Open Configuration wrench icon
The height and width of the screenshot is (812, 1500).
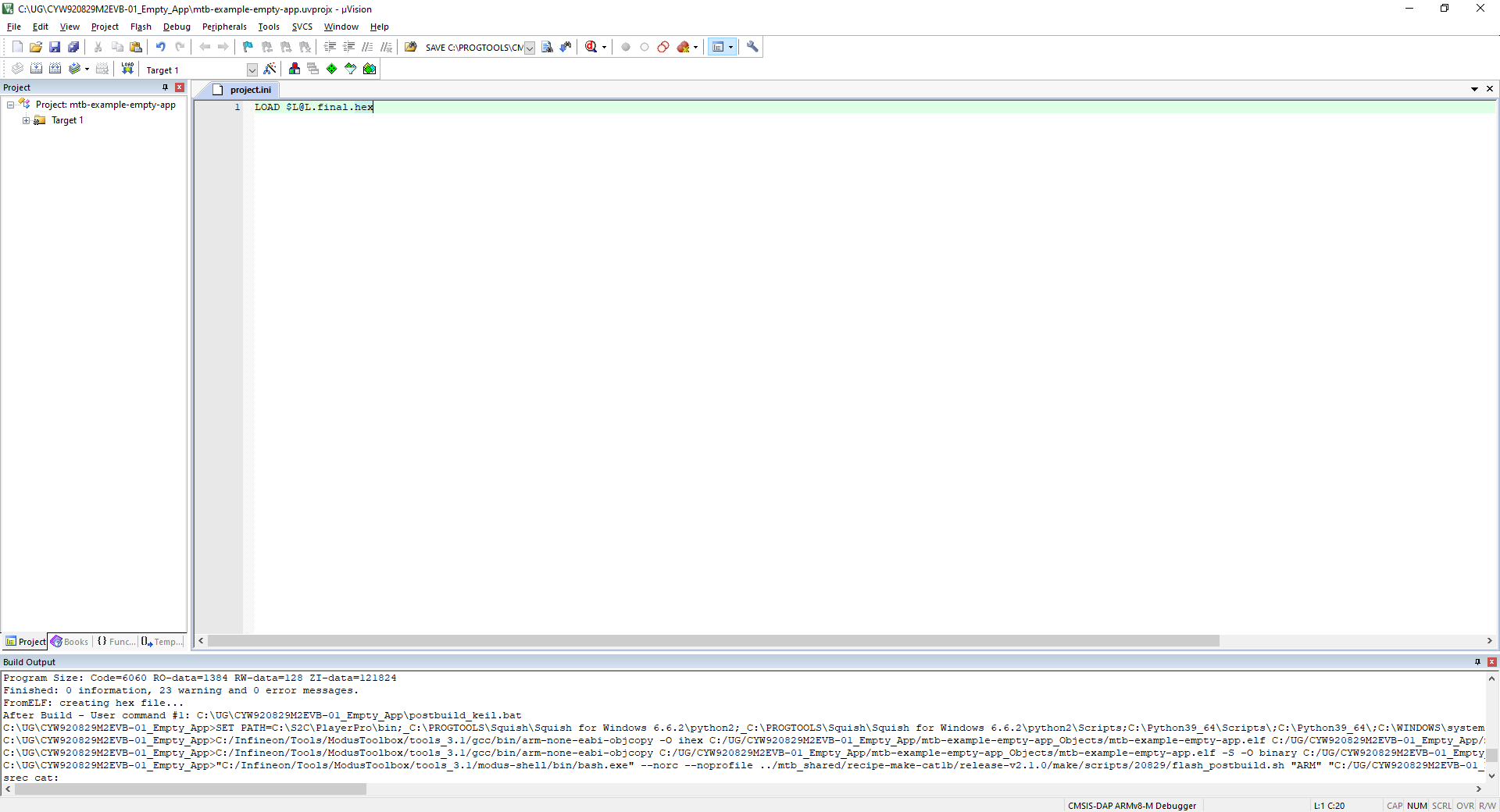pos(752,47)
